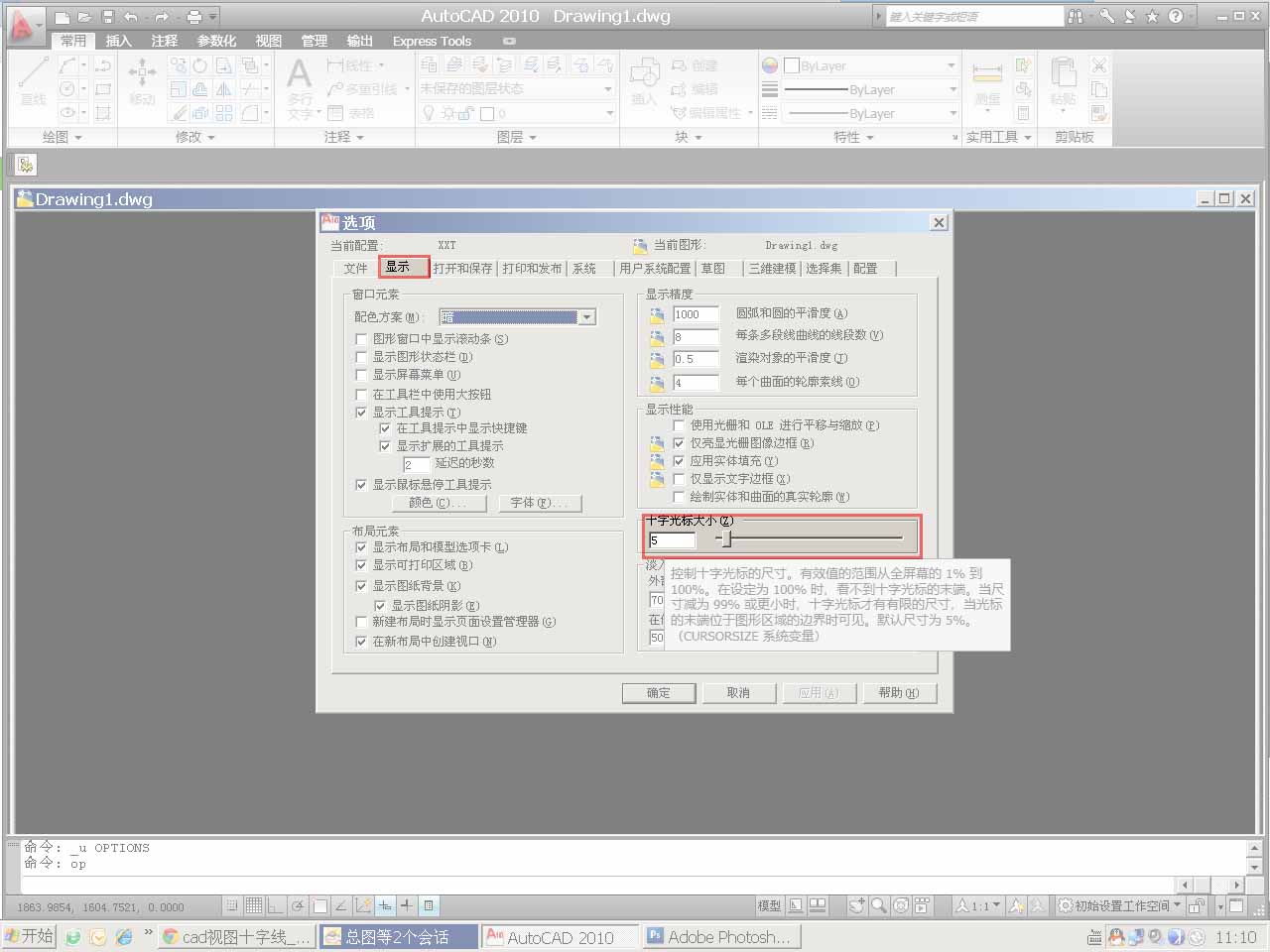Click the Save icon in quick access toolbar
Screen dimensions: 1270x952
pyautogui.click(x=108, y=17)
